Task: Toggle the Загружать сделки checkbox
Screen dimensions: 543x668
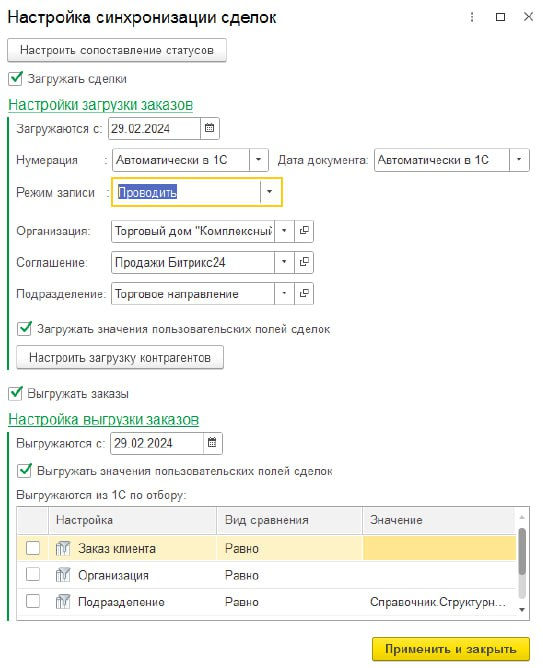Action: 15,79
